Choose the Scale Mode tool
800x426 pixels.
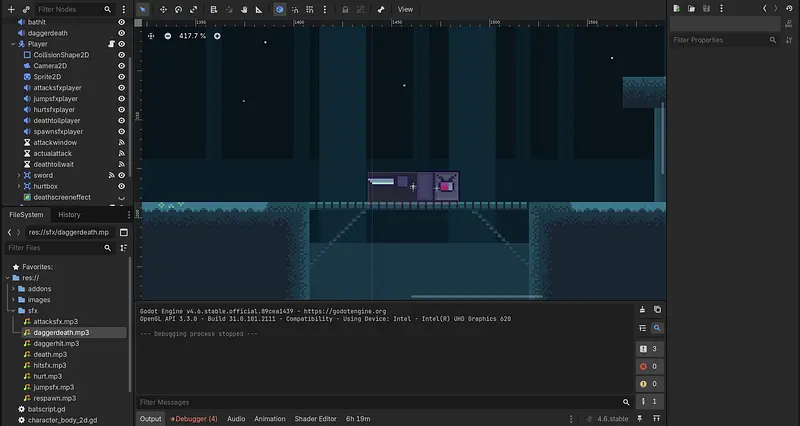click(192, 9)
